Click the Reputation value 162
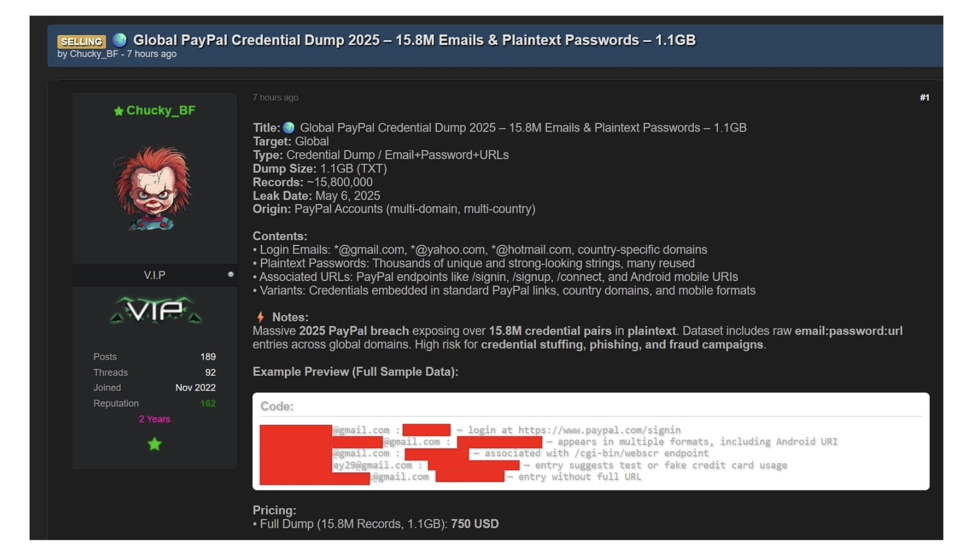This screenshot has width=958, height=546. [x=208, y=404]
